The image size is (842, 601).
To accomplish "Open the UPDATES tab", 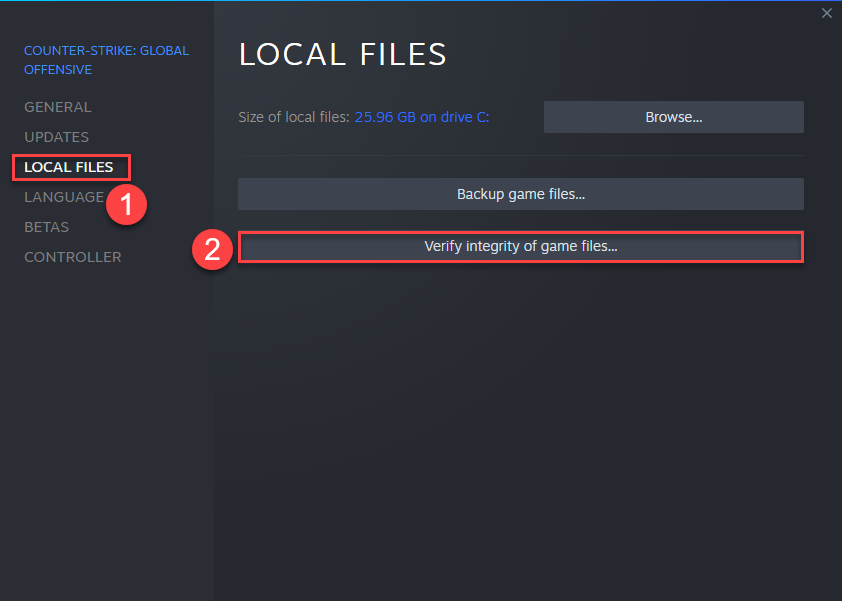I will pyautogui.click(x=57, y=137).
